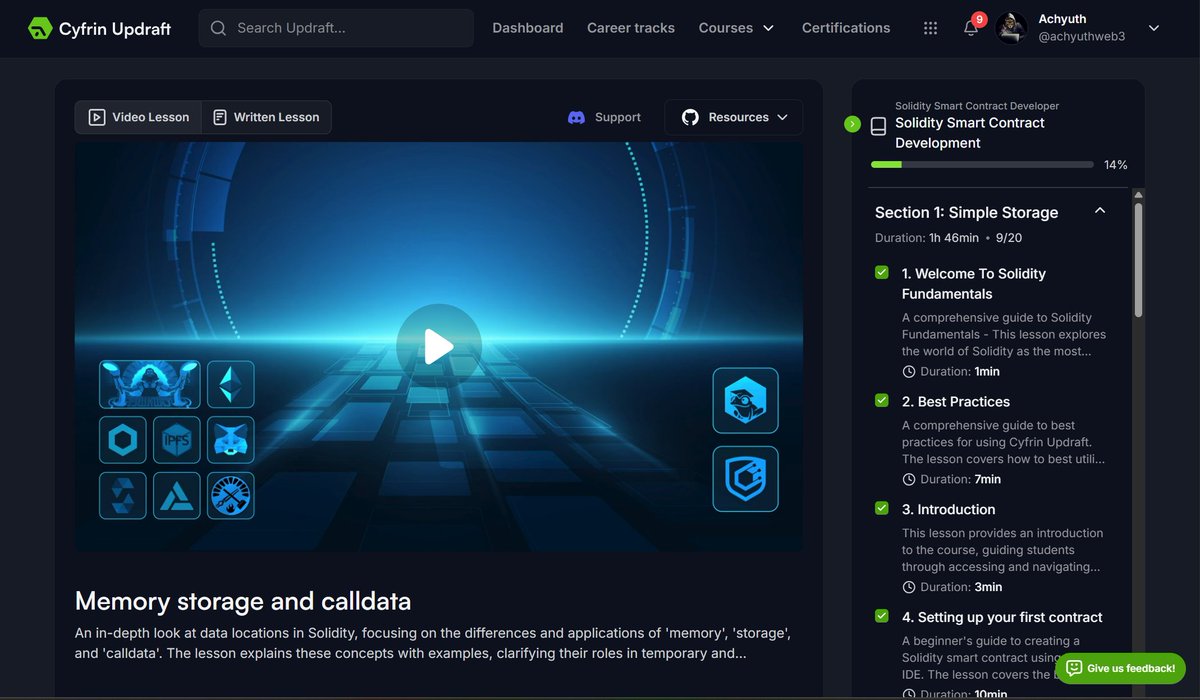Click the Cyfrin Updraft logo icon
This screenshot has width=1200, height=700.
click(40, 28)
